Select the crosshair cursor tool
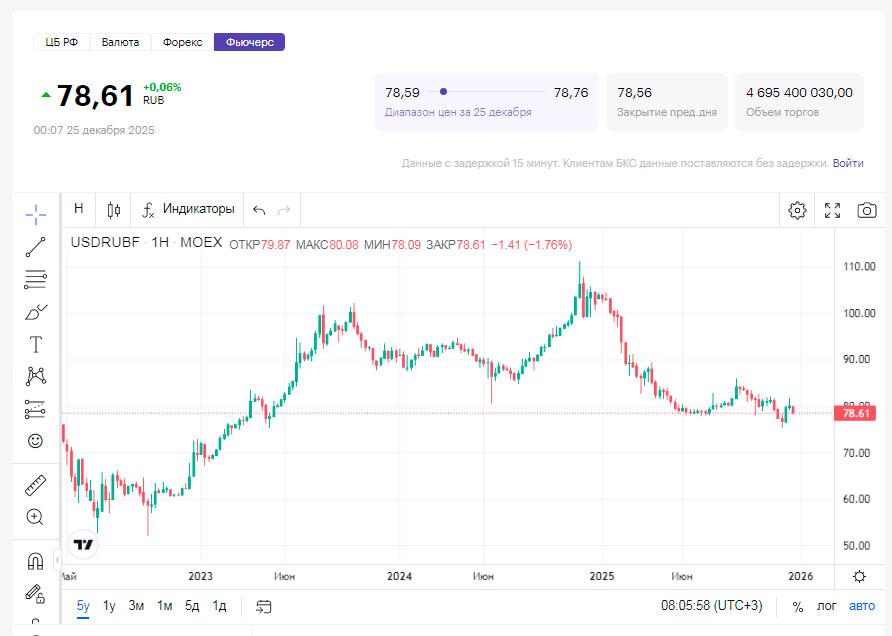The height and width of the screenshot is (636, 892). (35, 215)
